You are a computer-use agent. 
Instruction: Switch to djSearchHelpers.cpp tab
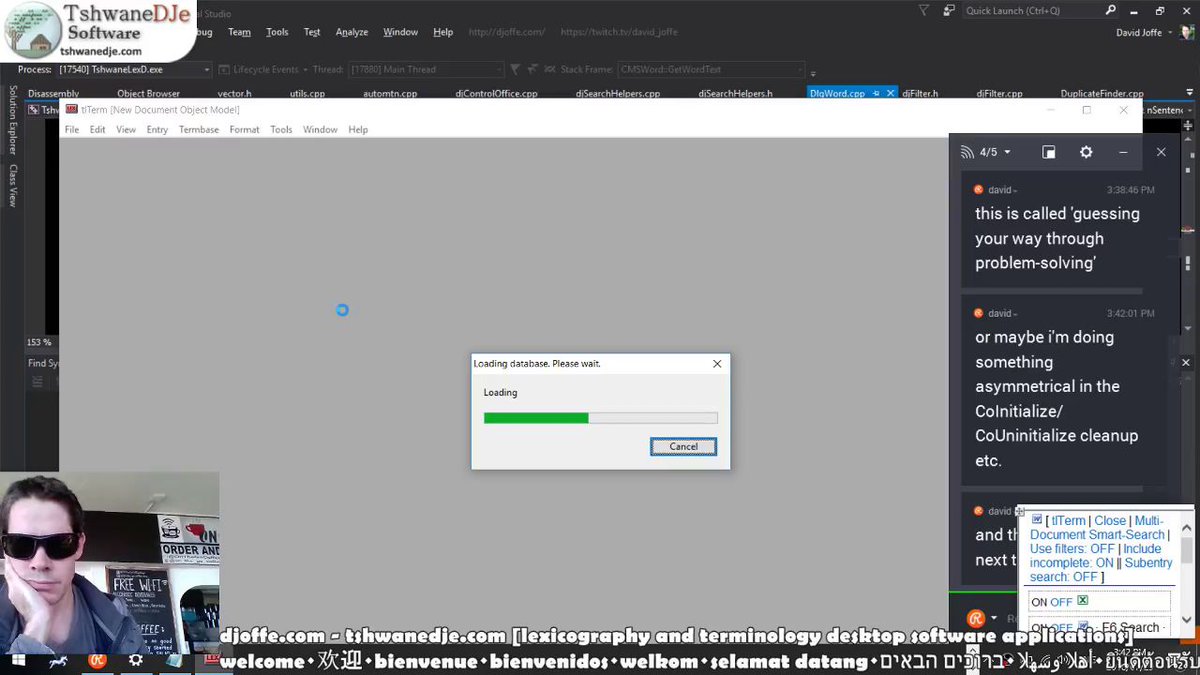pos(618,93)
